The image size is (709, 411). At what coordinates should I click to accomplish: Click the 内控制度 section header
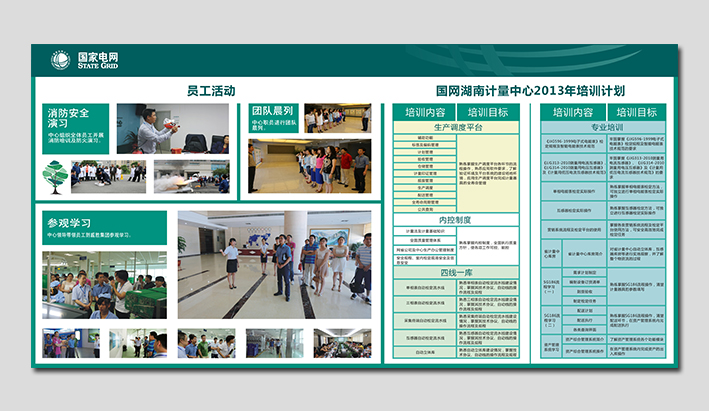[x=455, y=220]
